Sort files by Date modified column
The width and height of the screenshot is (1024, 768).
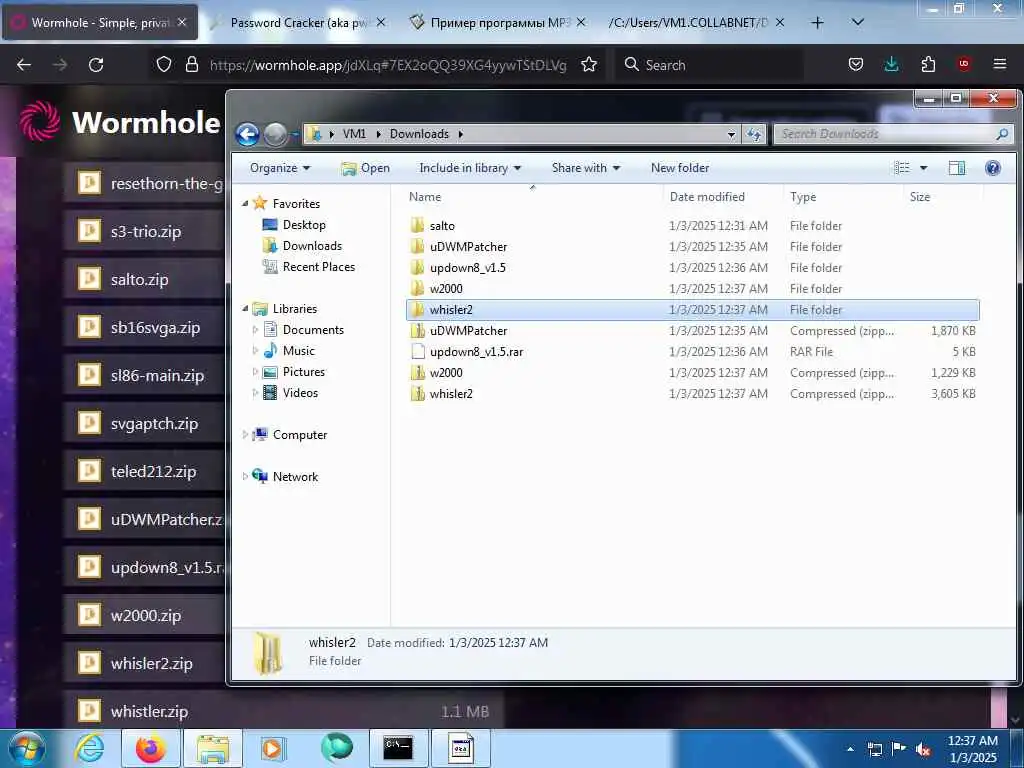[723, 197]
